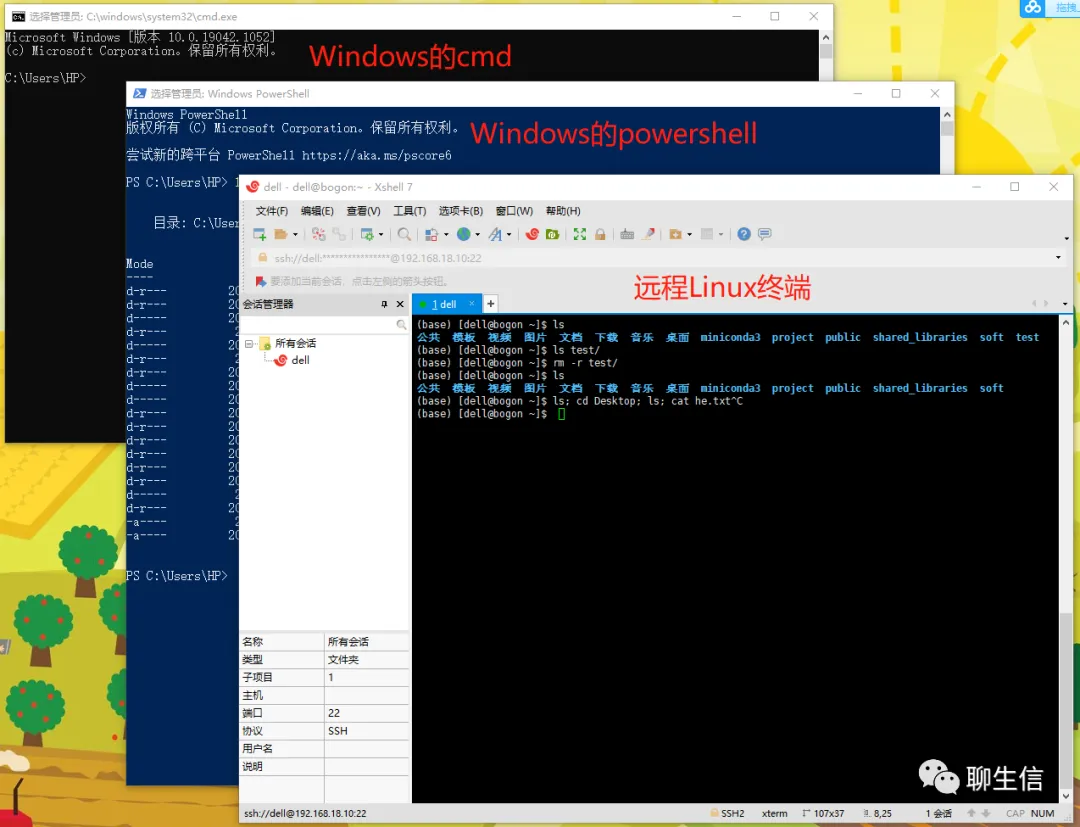Open the 选项卡(B) menu
Image resolution: width=1080 pixels, height=827 pixels.
pos(461,211)
